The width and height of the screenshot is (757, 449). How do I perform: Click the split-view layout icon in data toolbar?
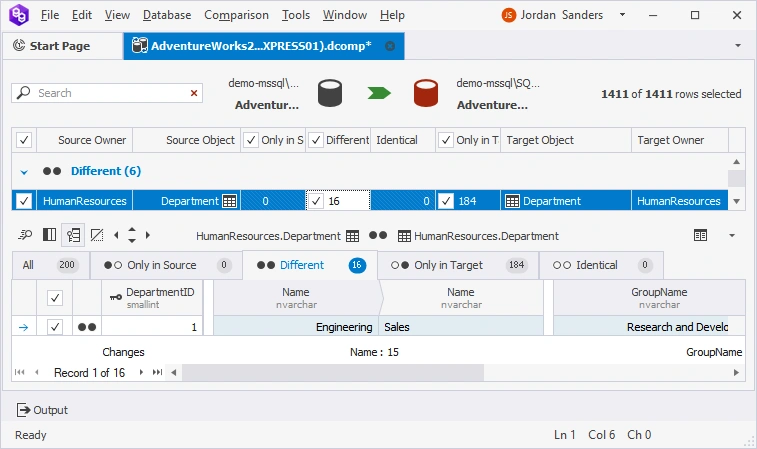(x=49, y=235)
